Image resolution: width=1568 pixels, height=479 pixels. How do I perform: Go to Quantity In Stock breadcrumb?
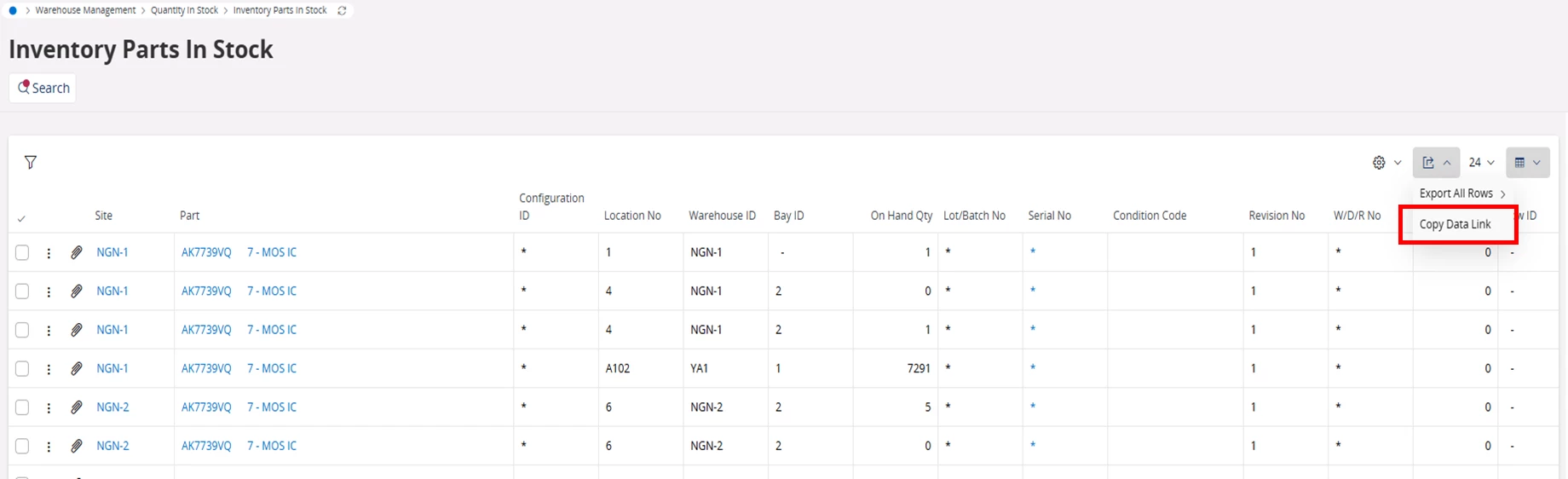184,10
